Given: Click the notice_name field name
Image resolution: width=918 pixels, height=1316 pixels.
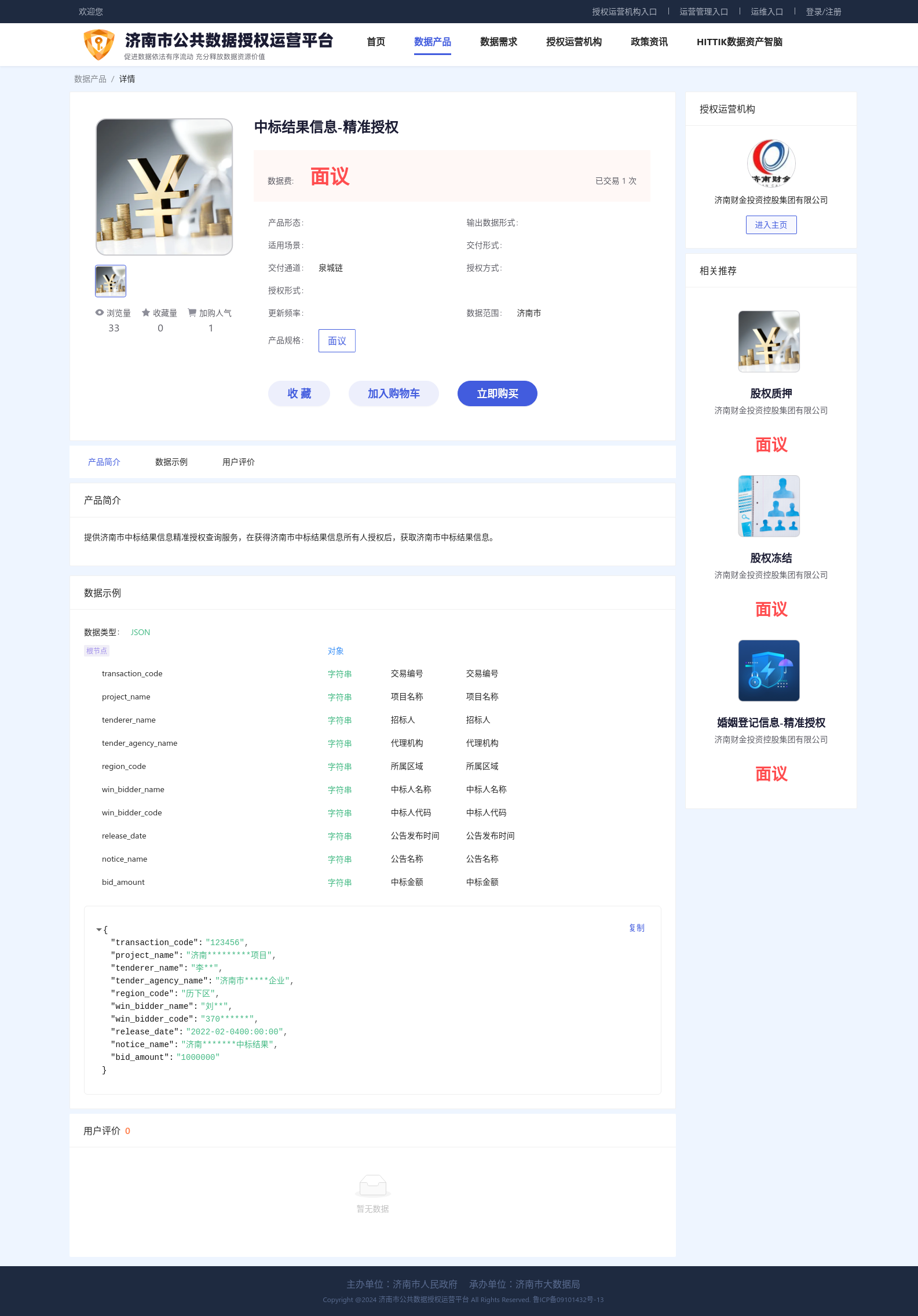Looking at the screenshot, I should (125, 859).
